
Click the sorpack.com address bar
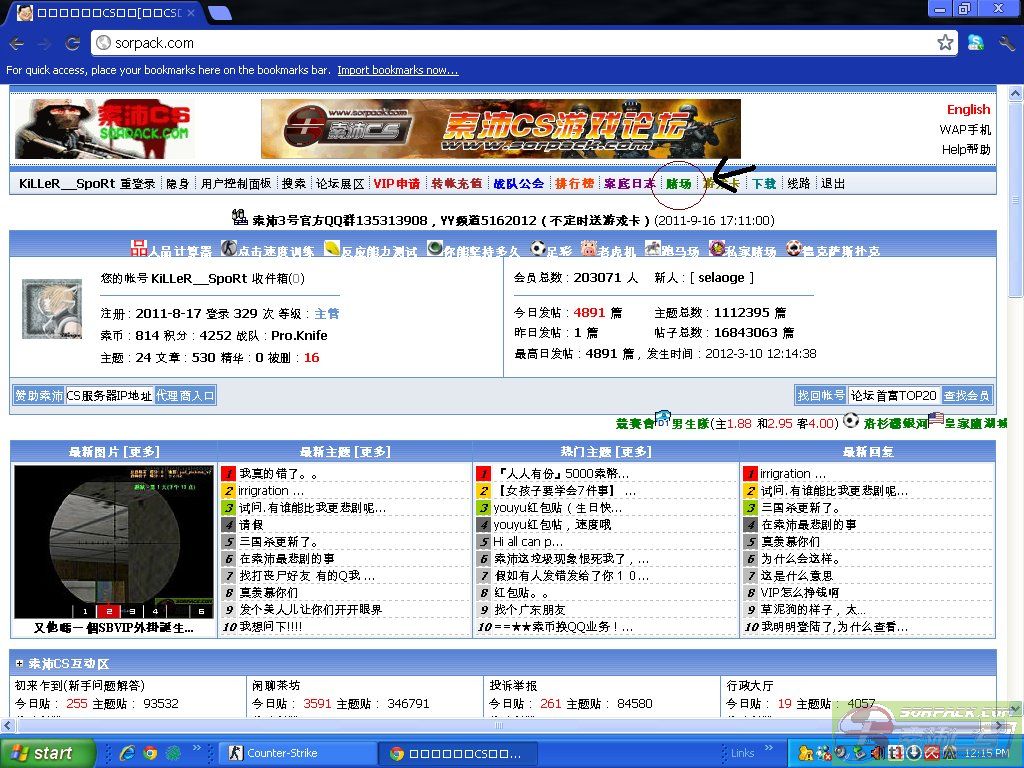tap(500, 43)
